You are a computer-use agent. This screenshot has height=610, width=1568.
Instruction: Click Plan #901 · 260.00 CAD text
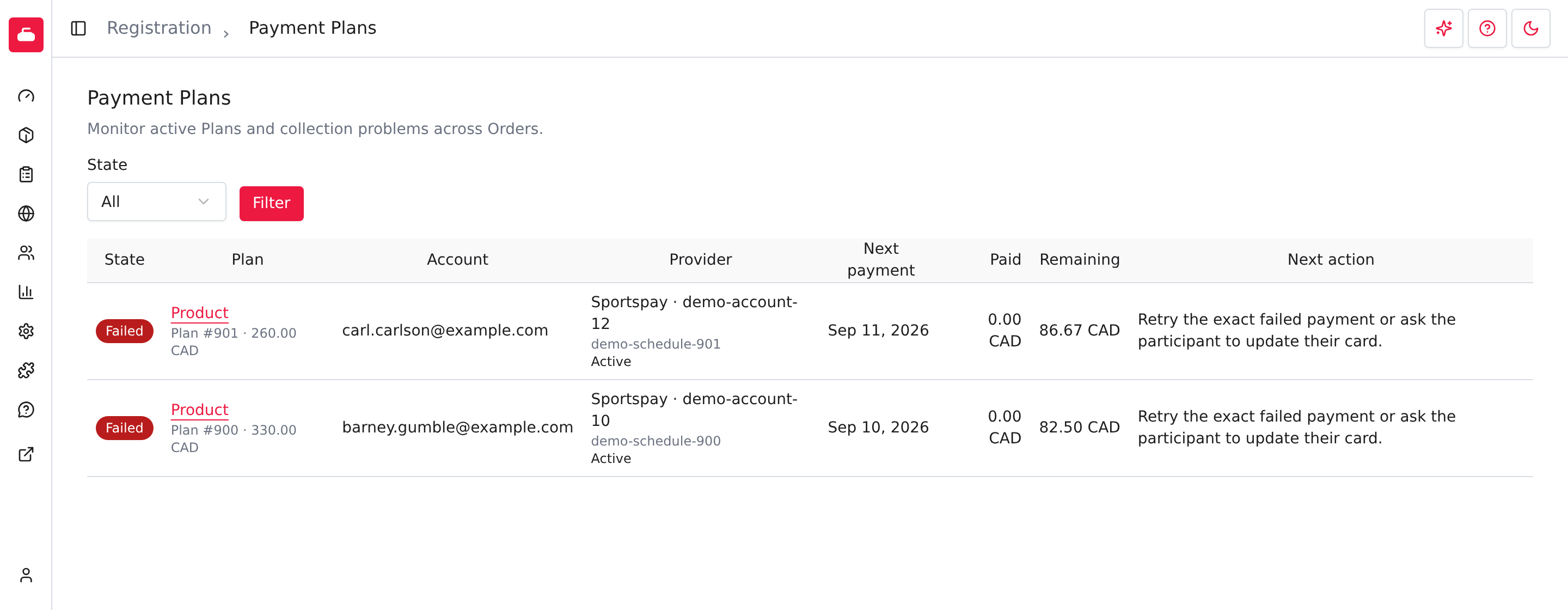(233, 341)
